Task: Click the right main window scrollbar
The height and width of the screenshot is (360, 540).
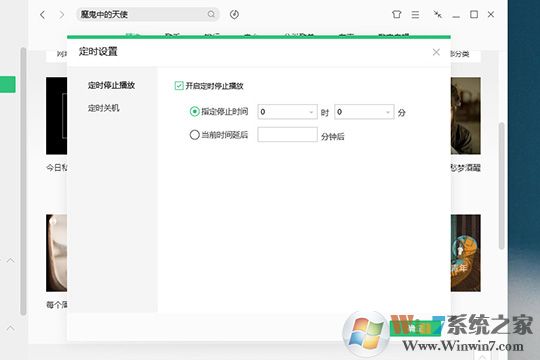Action: coord(501,185)
